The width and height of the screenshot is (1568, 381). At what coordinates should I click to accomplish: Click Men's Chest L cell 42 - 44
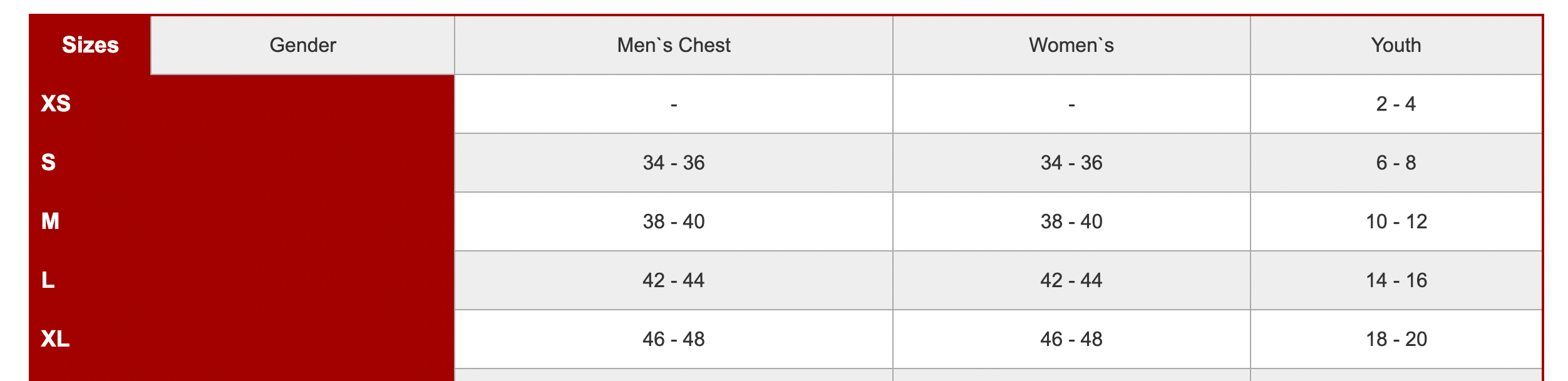point(673,280)
